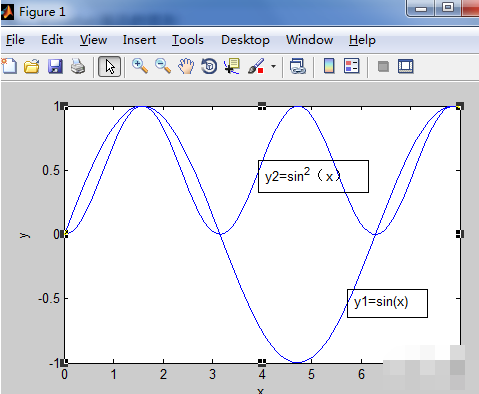Click the y-axis tick label -0.5
The width and height of the screenshot is (479, 394).
49,298
